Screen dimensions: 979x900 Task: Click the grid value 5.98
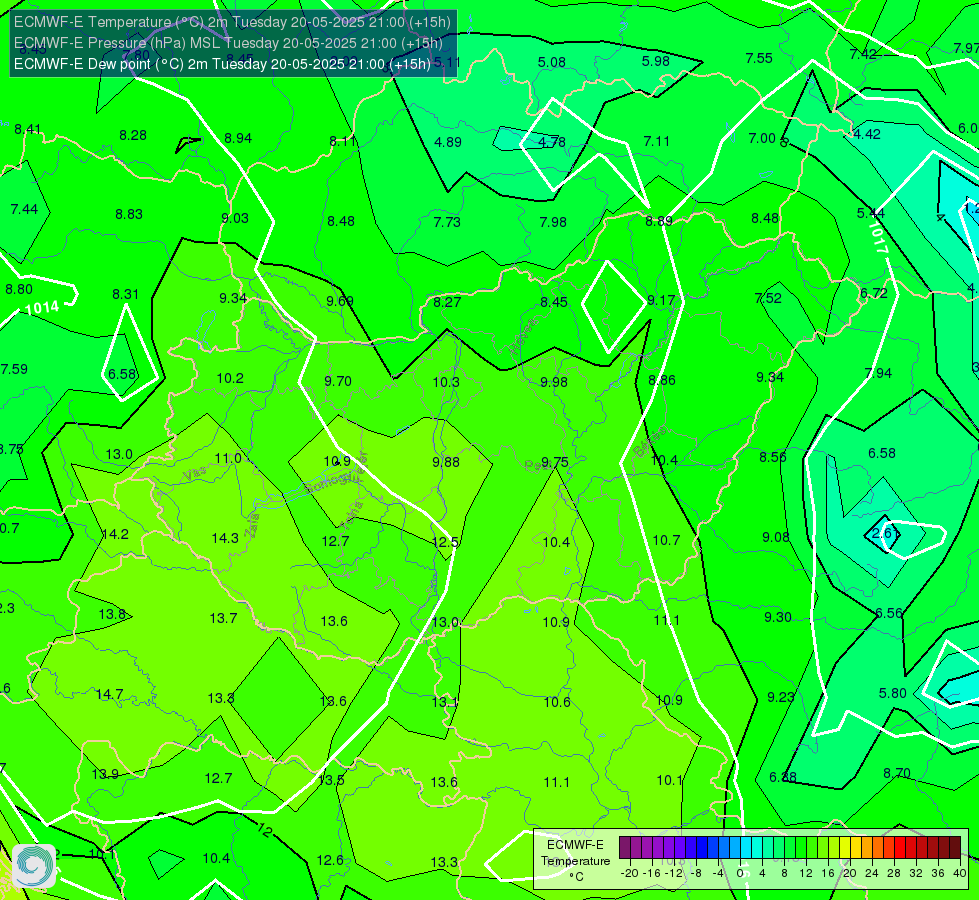coord(656,61)
